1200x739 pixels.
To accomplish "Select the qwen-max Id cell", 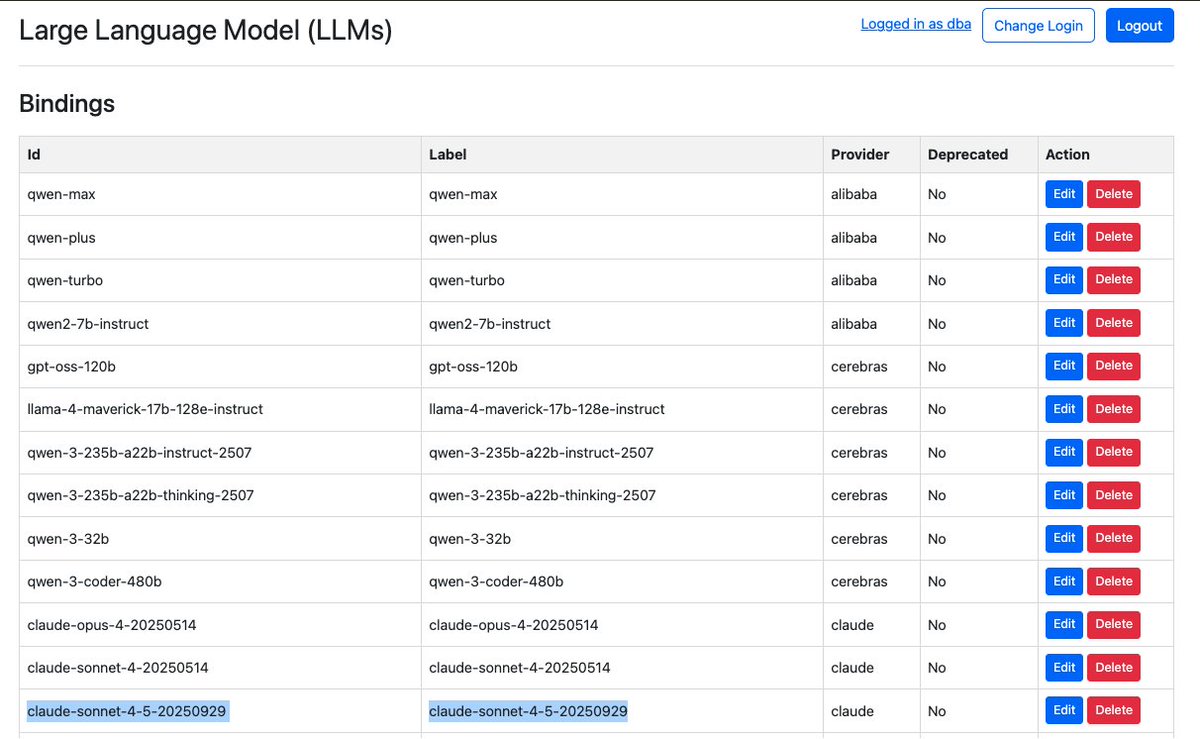I will point(220,194).
